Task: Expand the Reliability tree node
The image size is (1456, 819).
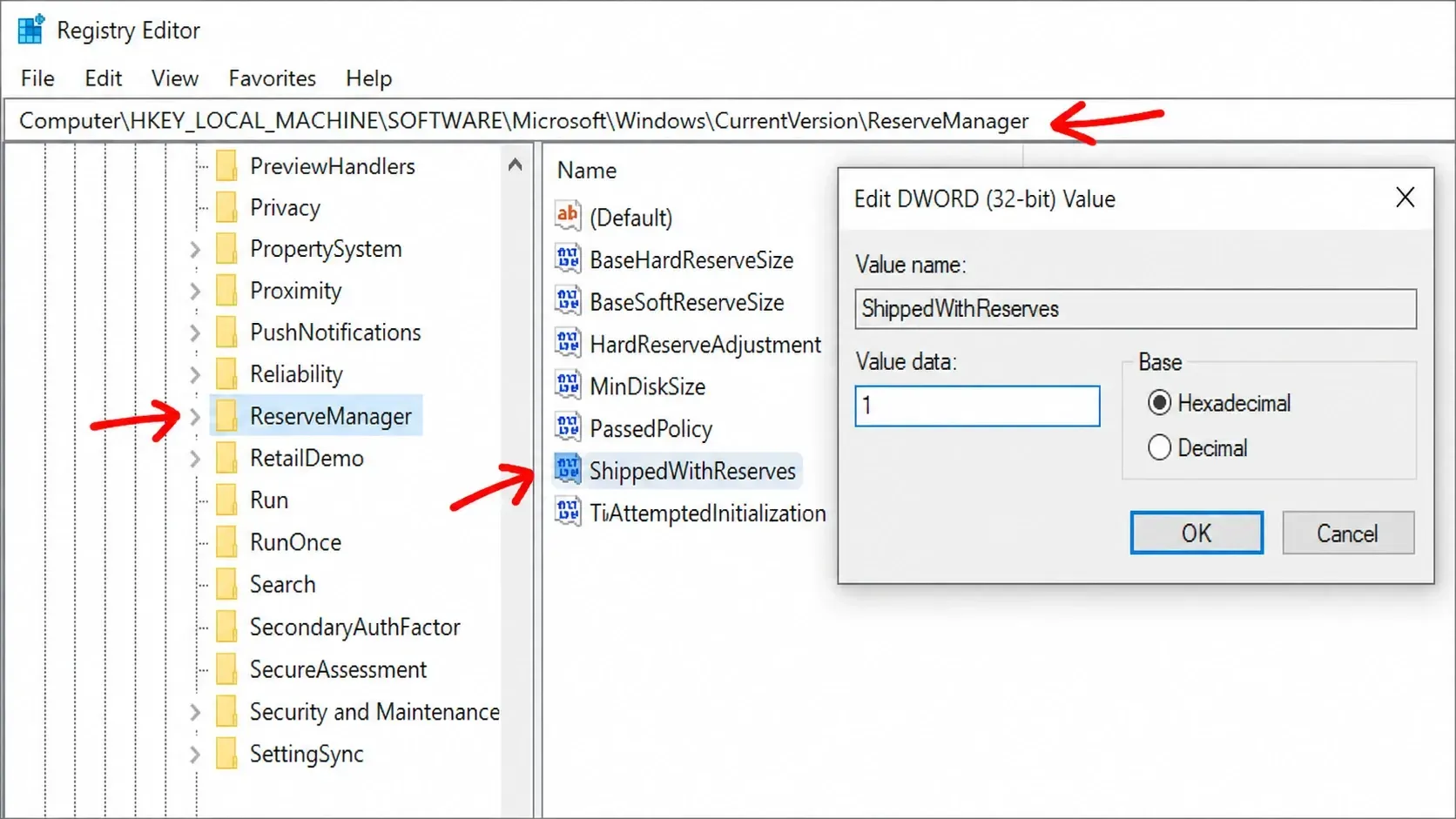Action: tap(195, 375)
